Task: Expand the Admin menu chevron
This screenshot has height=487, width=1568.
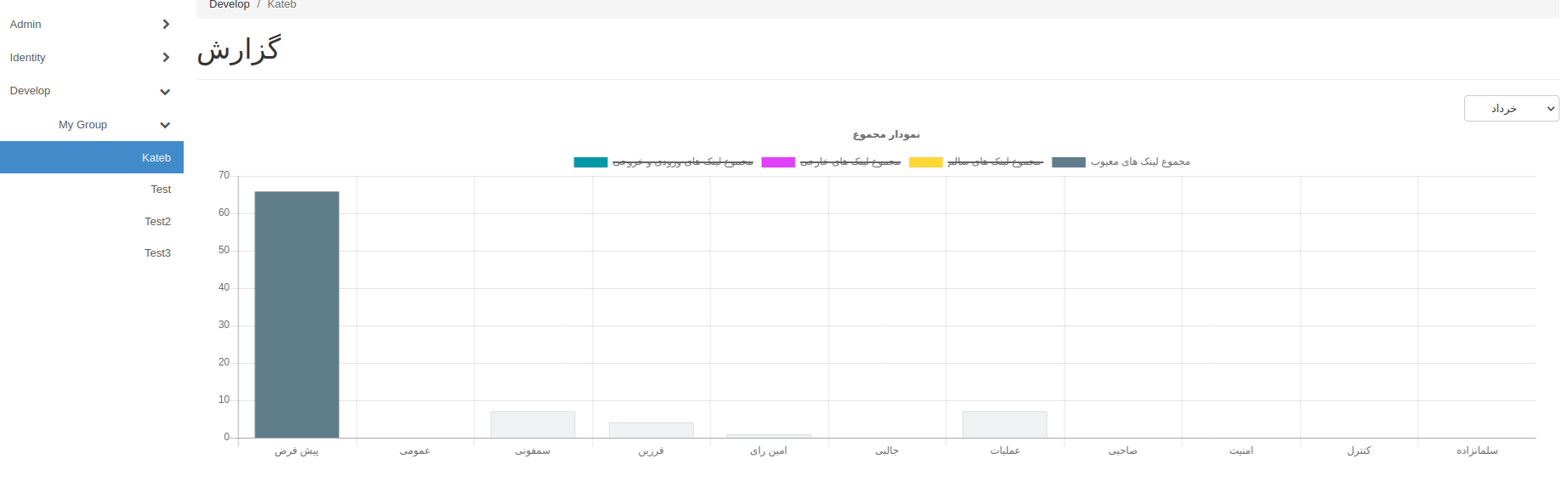Action: (166, 25)
